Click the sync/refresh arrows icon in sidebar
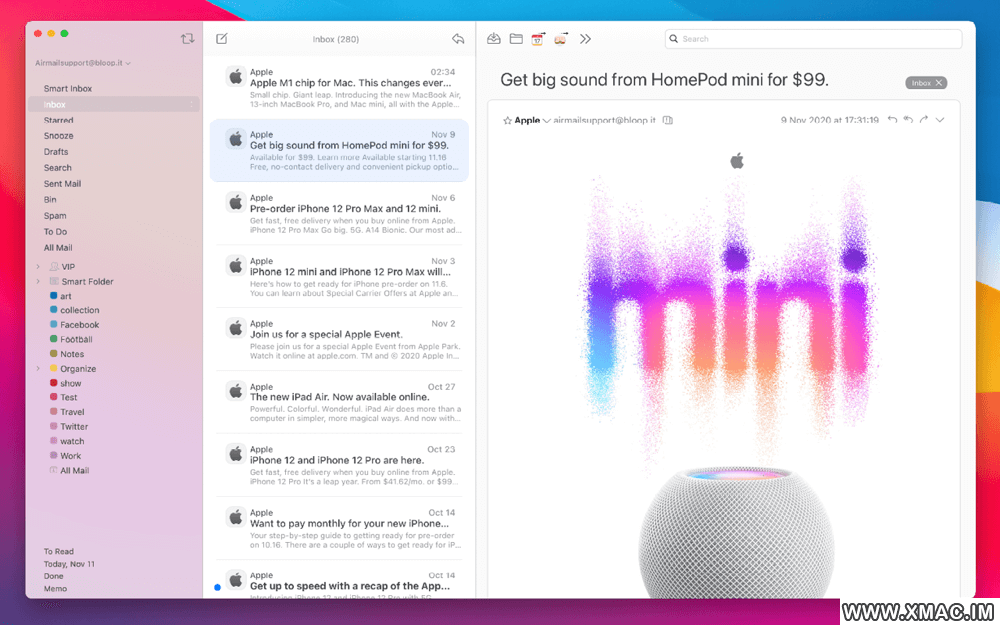The height and width of the screenshot is (625, 1000). pyautogui.click(x=187, y=39)
